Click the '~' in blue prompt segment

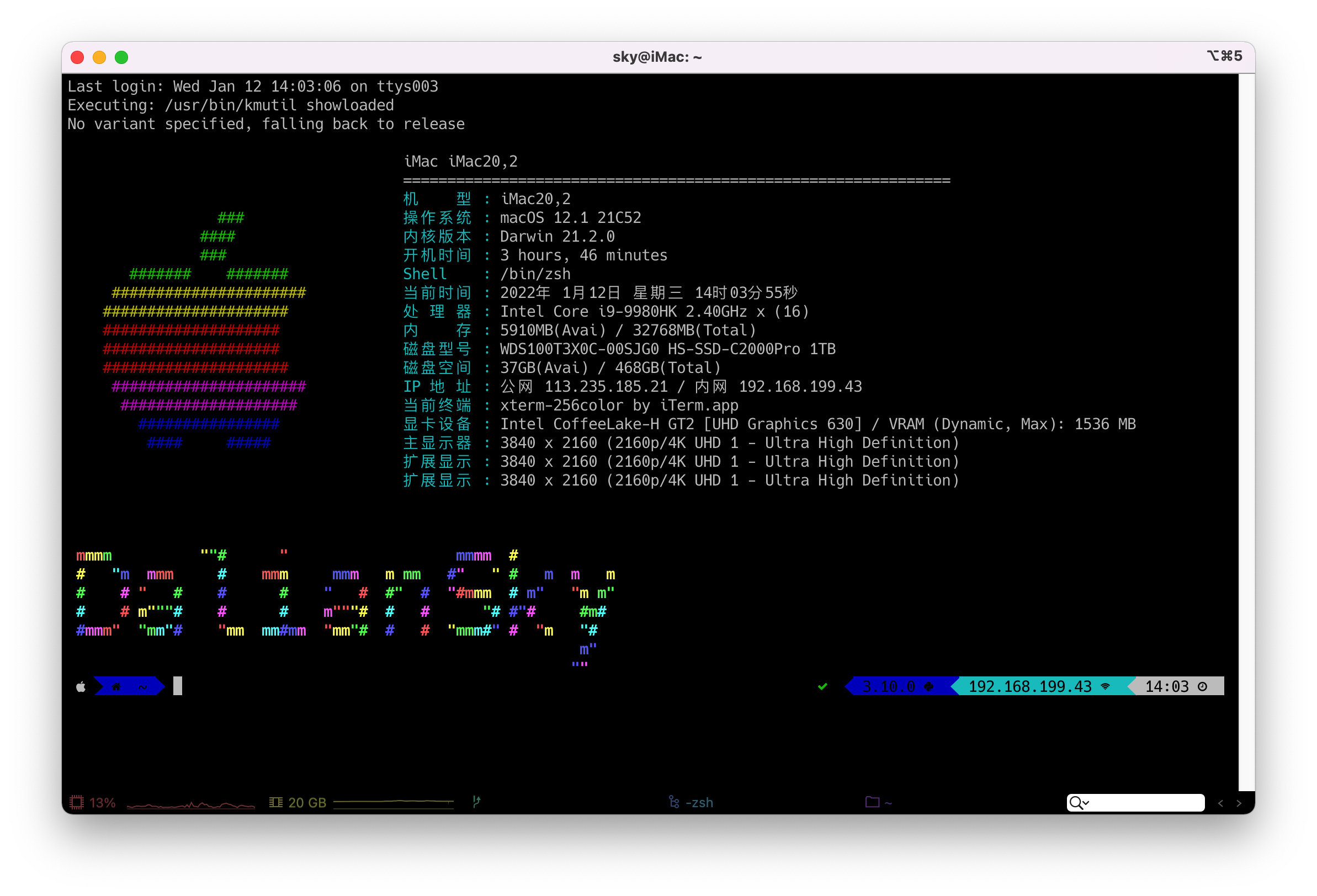tap(142, 686)
